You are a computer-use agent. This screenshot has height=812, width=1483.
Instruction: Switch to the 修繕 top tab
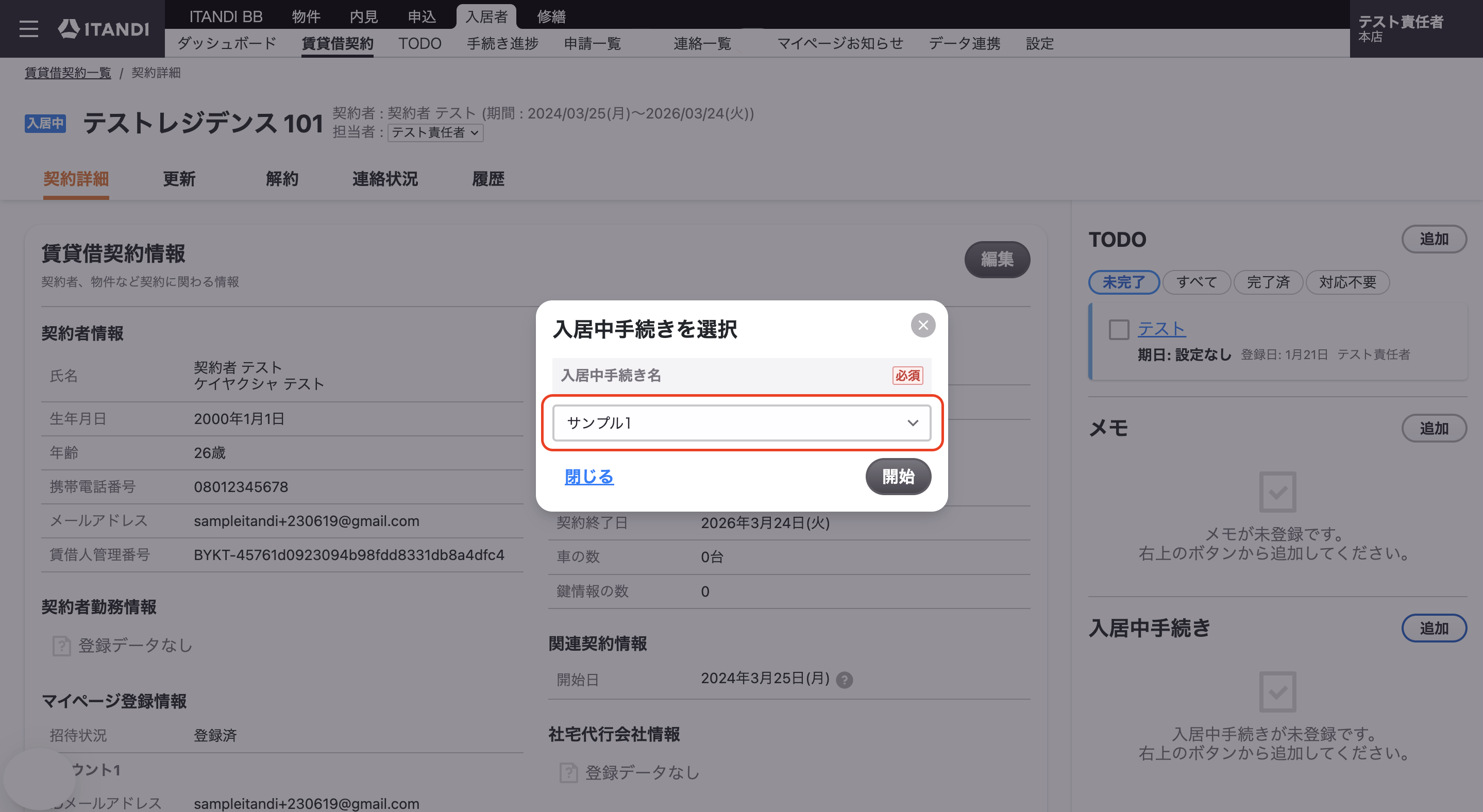pos(551,16)
